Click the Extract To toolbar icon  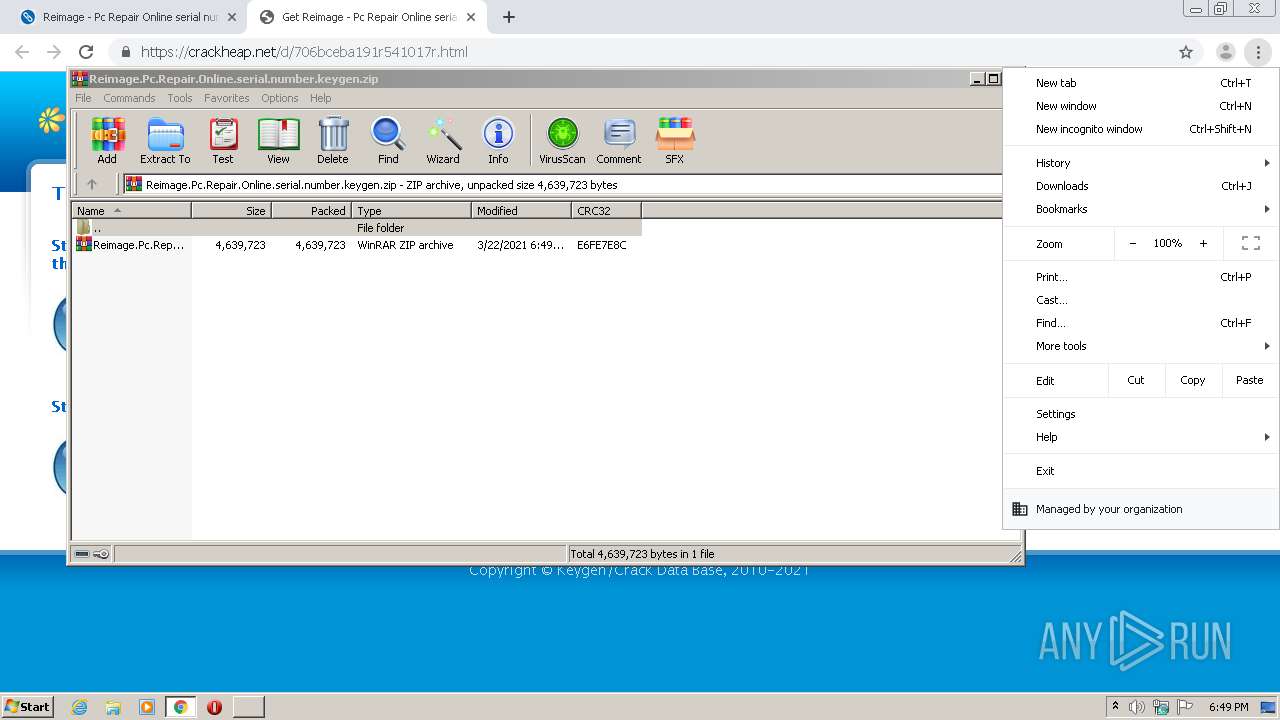click(x=165, y=140)
